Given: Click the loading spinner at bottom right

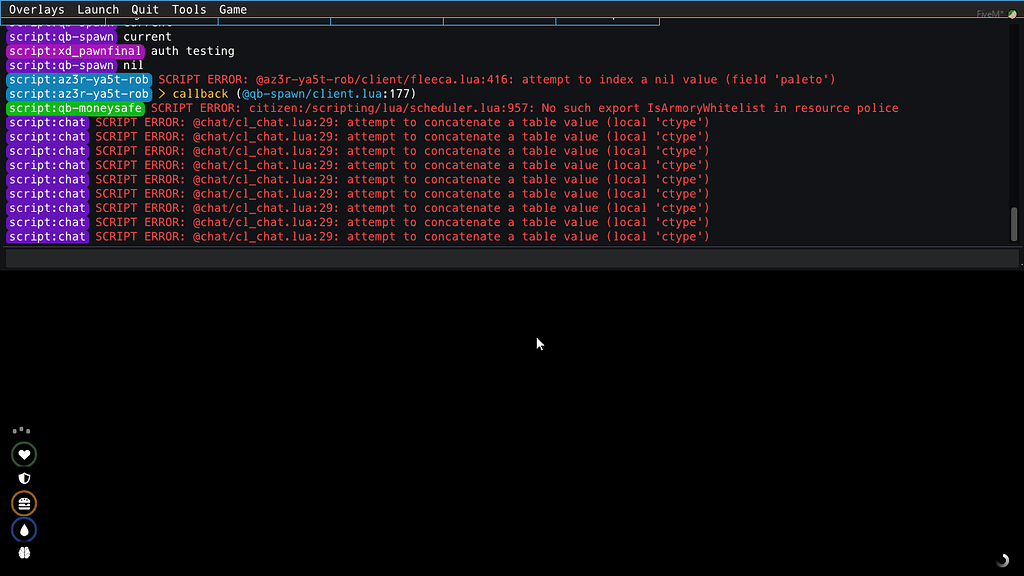Looking at the screenshot, I should pyautogui.click(x=1003, y=559).
